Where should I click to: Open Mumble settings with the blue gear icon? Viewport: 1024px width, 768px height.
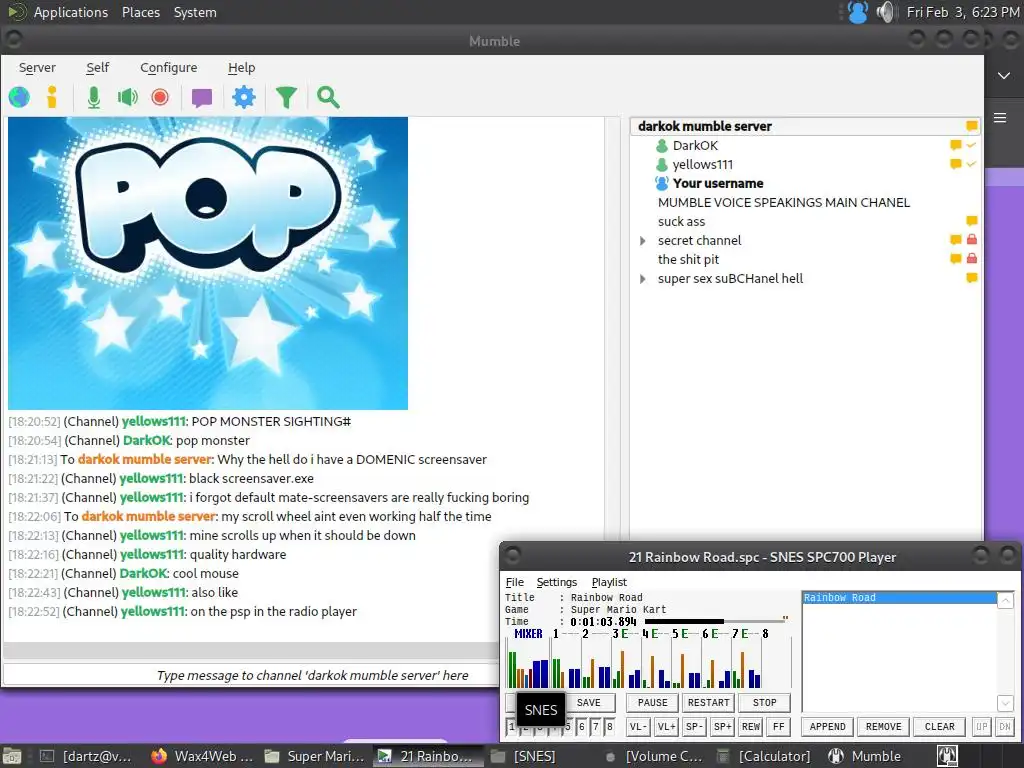[244, 97]
